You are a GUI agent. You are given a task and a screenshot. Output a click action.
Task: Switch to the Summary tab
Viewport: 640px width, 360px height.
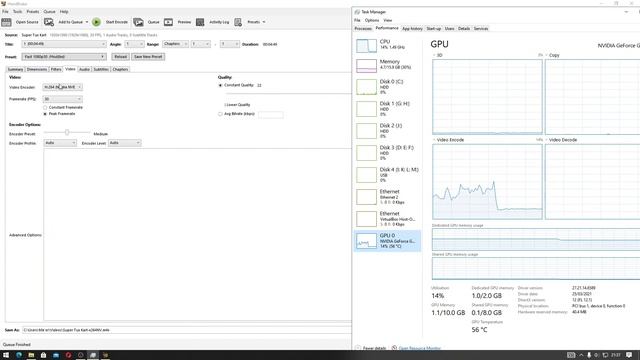click(x=16, y=69)
